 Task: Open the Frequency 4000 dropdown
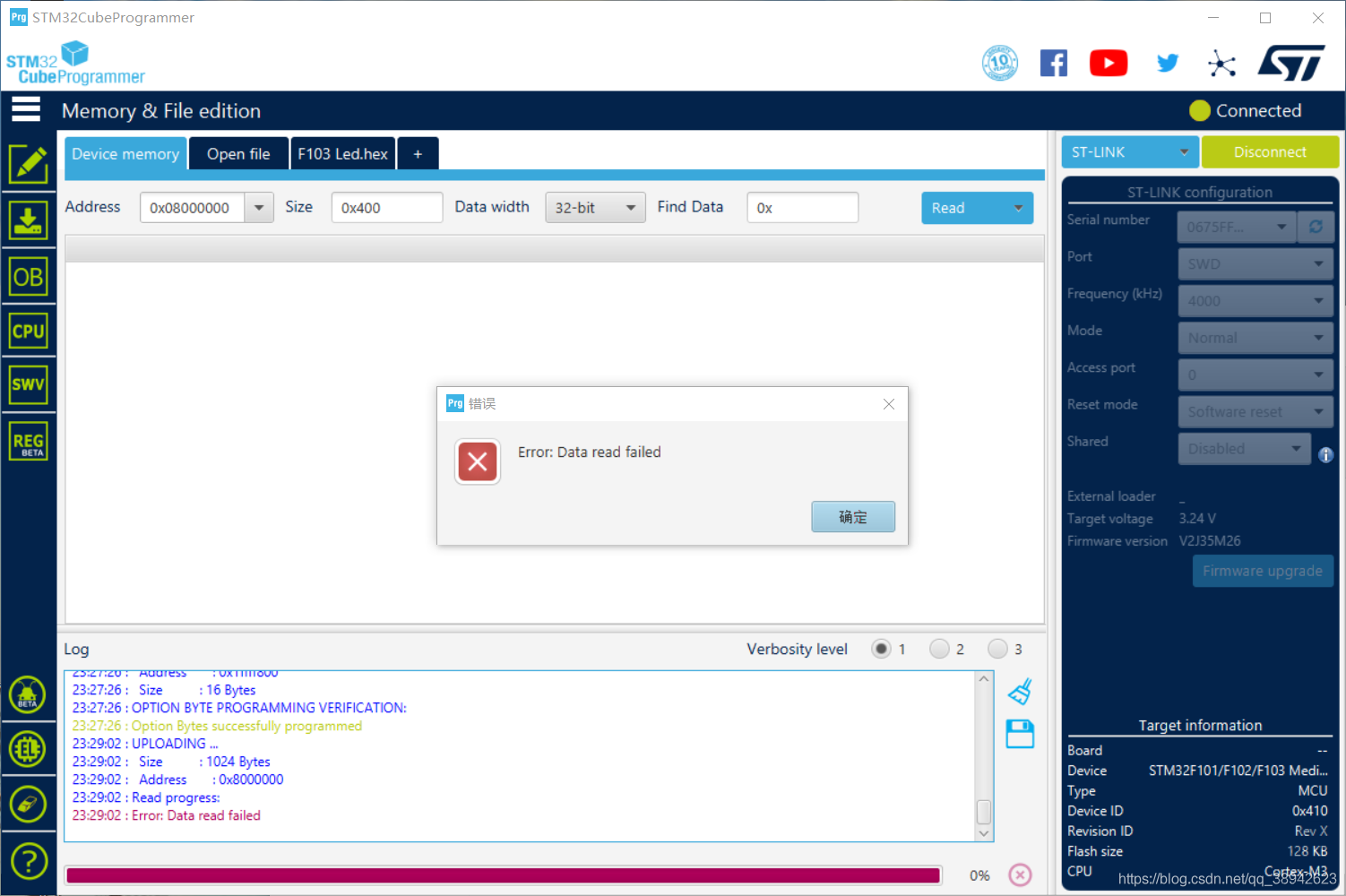point(1255,301)
